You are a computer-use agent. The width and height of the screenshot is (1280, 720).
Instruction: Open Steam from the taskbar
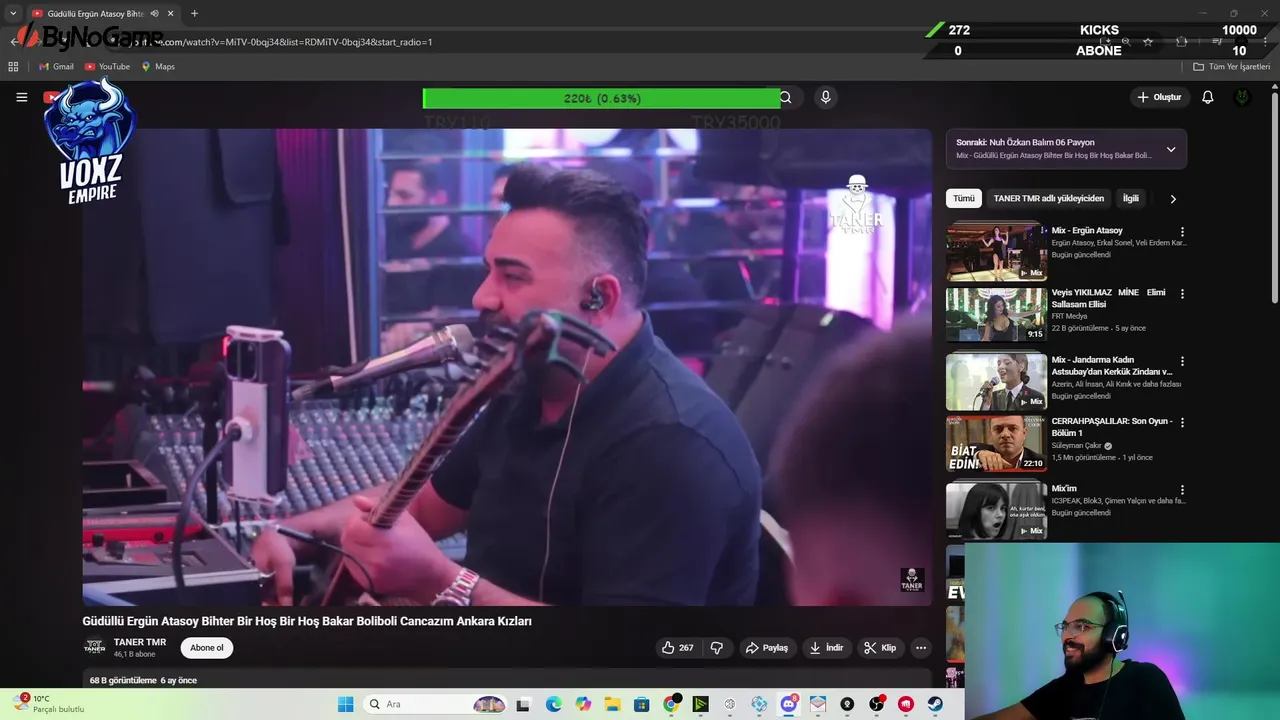point(935,704)
